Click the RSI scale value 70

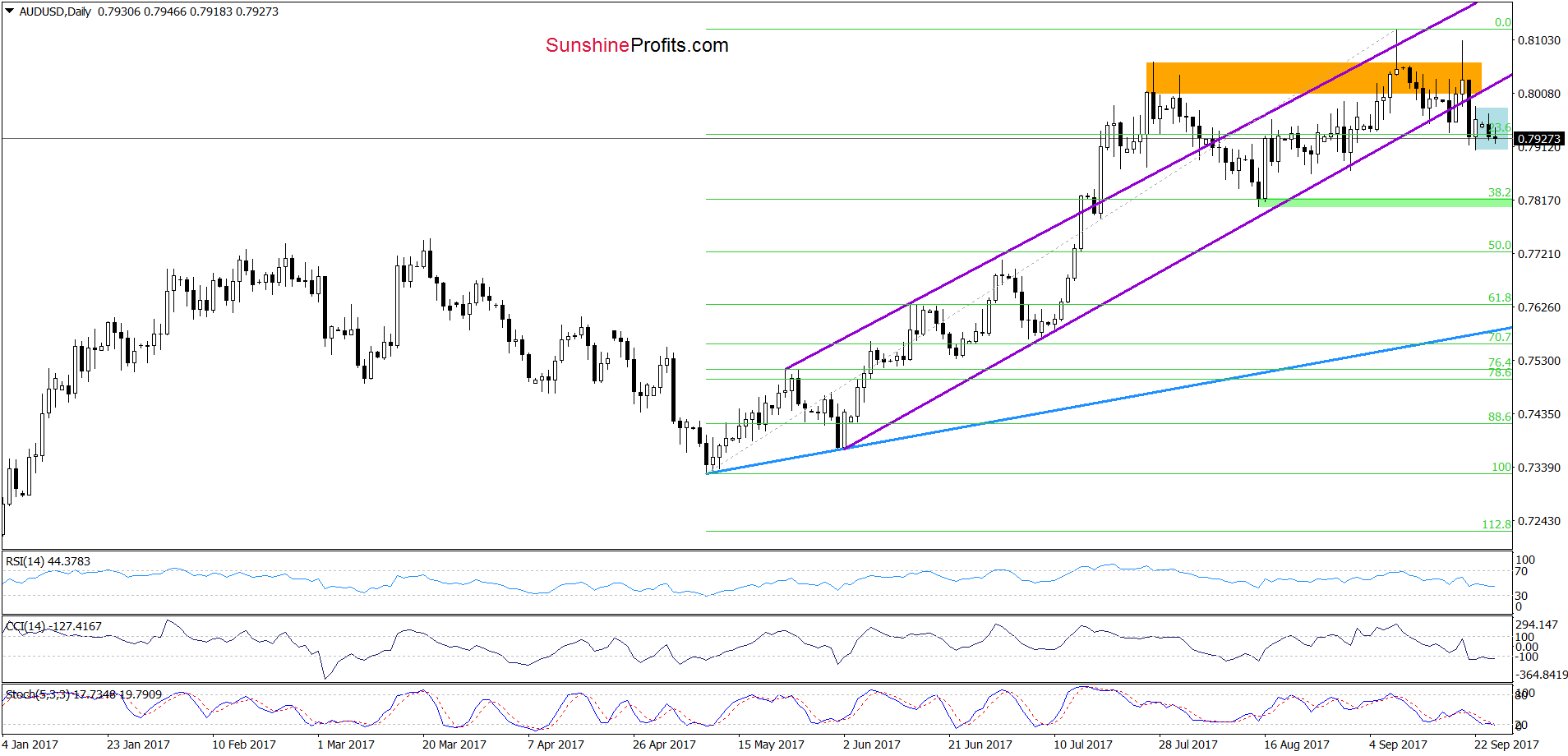[1521, 571]
